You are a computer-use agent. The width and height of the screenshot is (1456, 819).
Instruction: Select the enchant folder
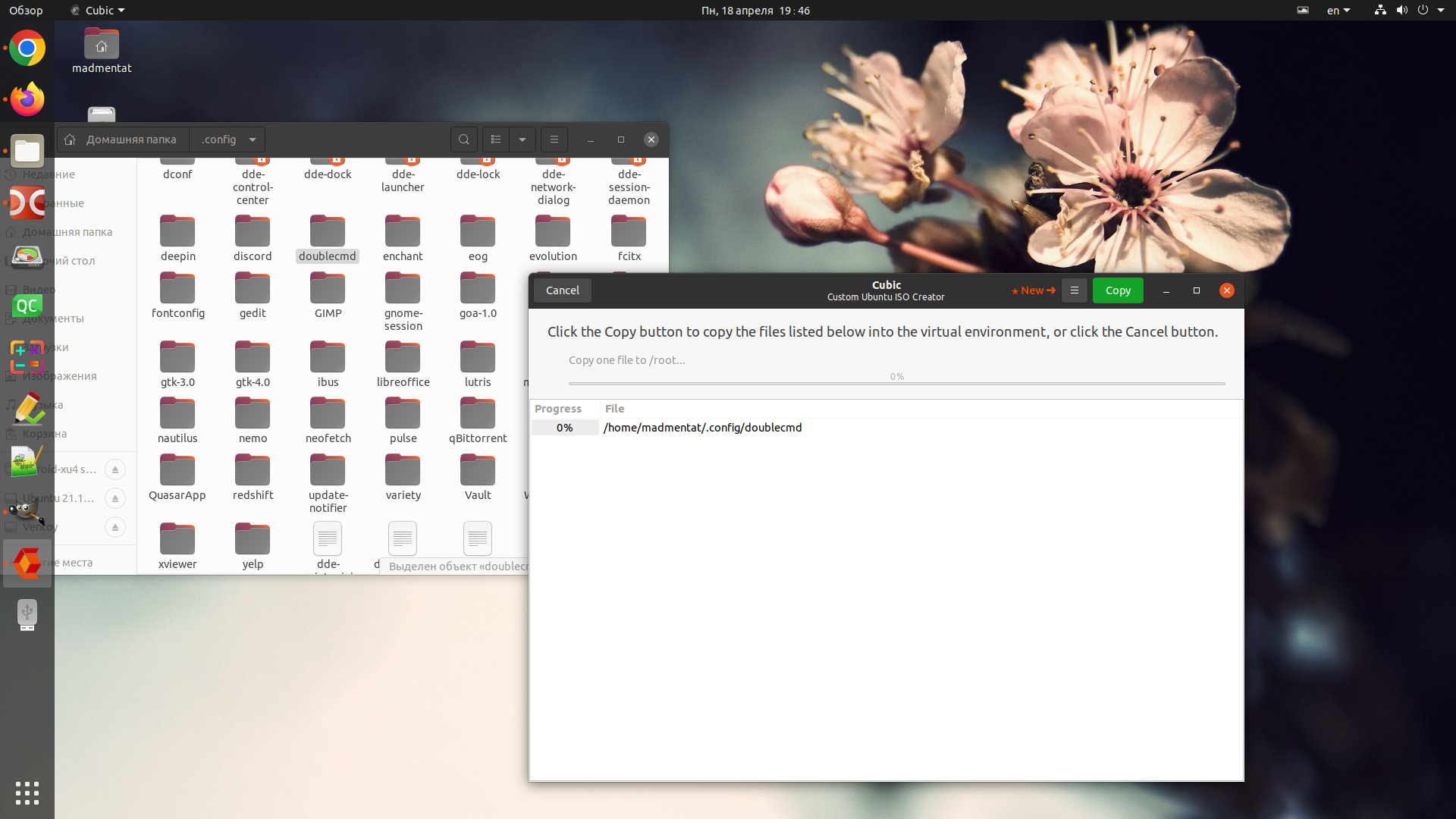click(403, 239)
